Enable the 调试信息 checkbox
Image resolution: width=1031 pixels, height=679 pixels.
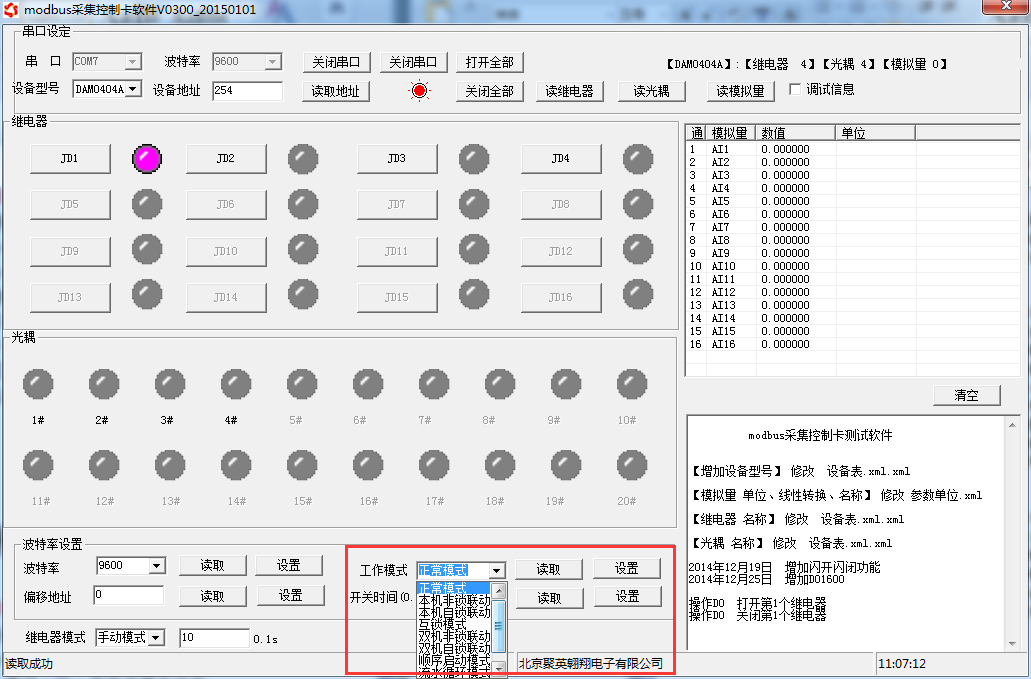796,89
